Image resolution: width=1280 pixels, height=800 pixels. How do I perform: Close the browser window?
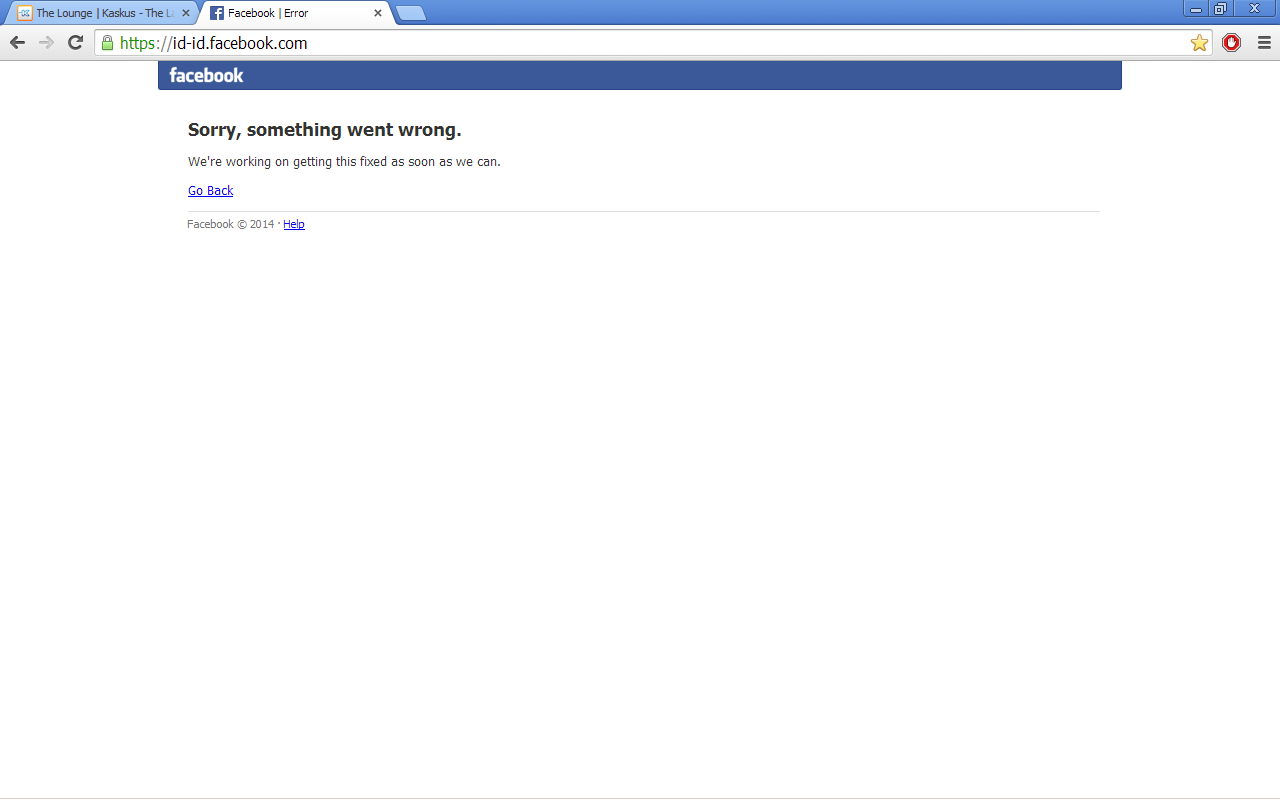click(x=1254, y=9)
